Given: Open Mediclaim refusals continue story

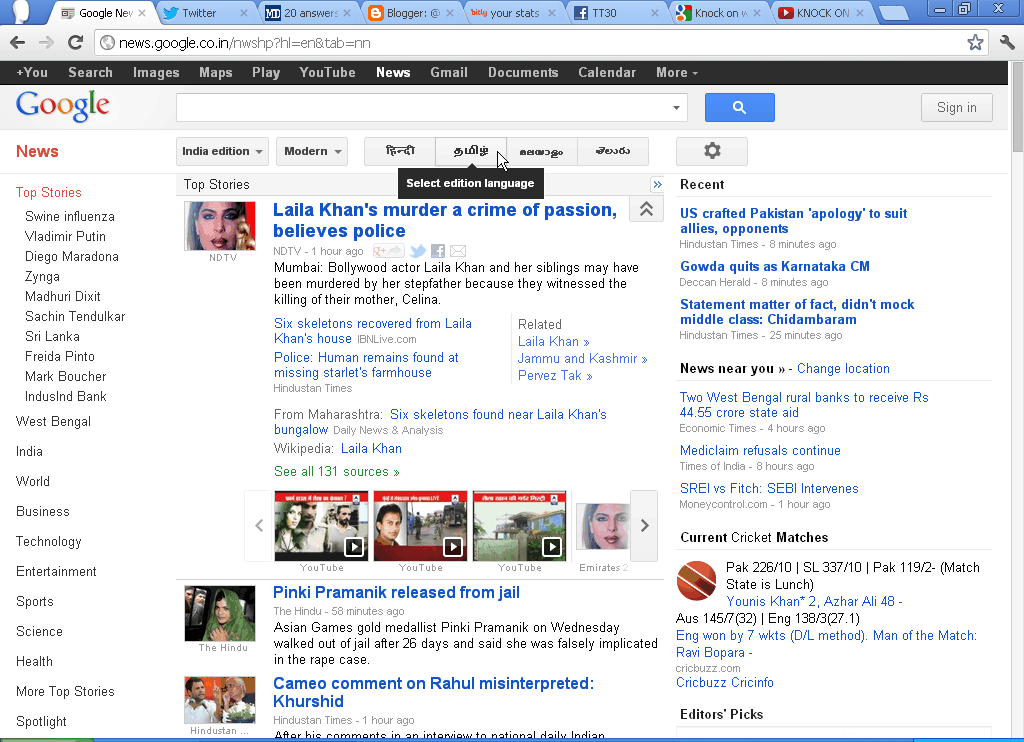Looking at the screenshot, I should [760, 451].
